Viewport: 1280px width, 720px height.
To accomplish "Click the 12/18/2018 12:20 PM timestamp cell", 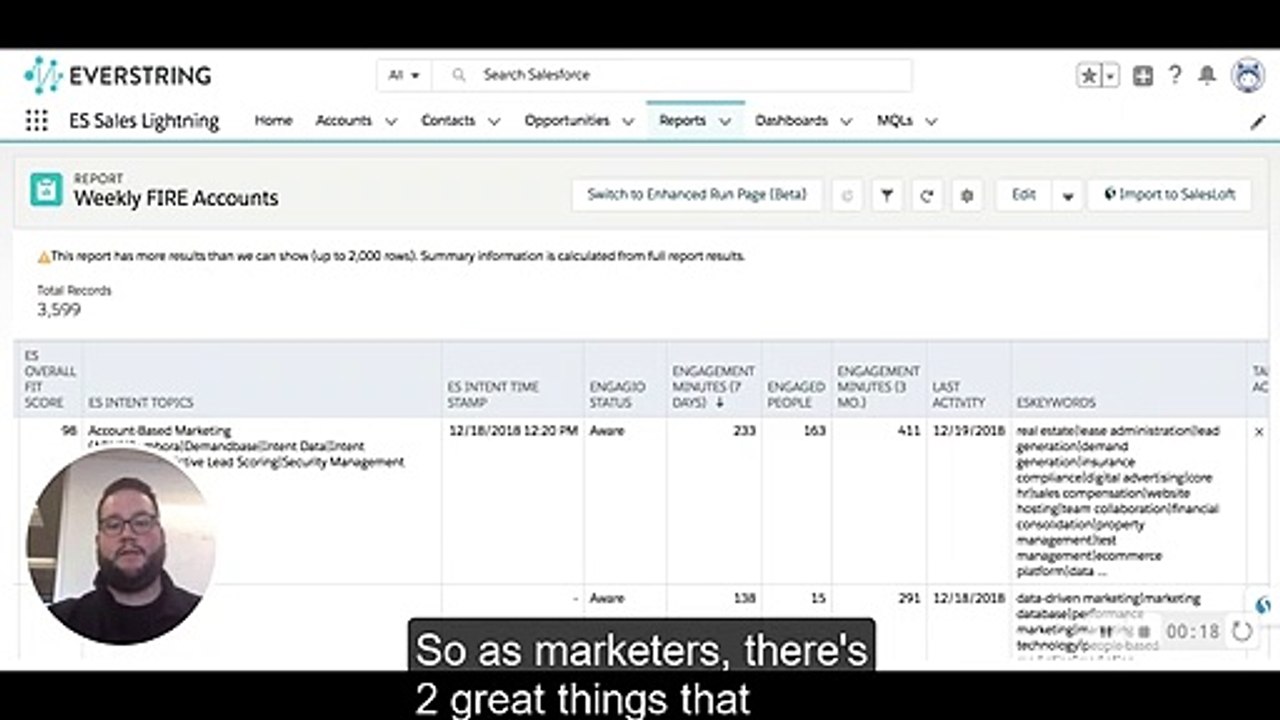I will [x=512, y=431].
